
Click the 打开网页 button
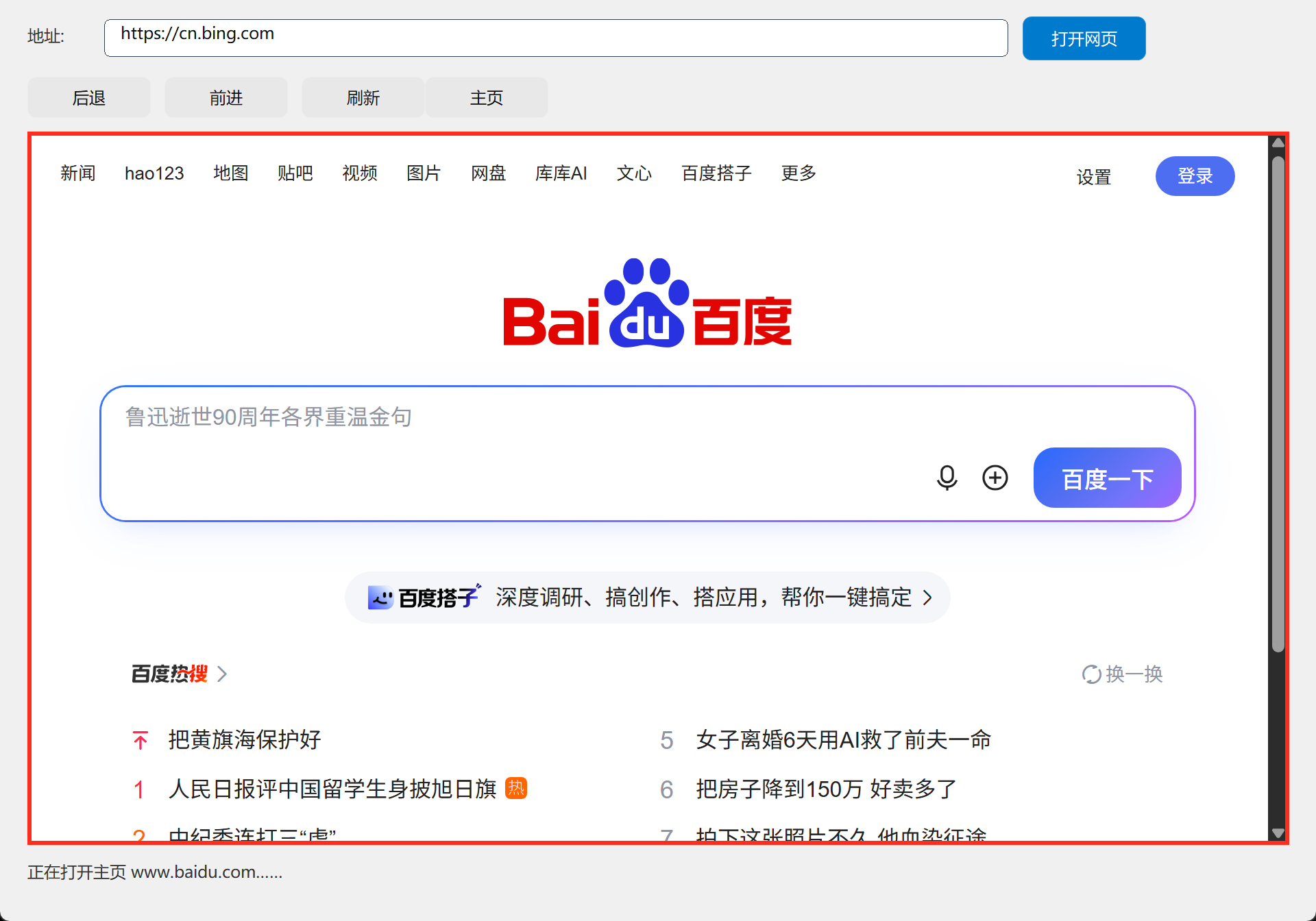[x=1084, y=38]
